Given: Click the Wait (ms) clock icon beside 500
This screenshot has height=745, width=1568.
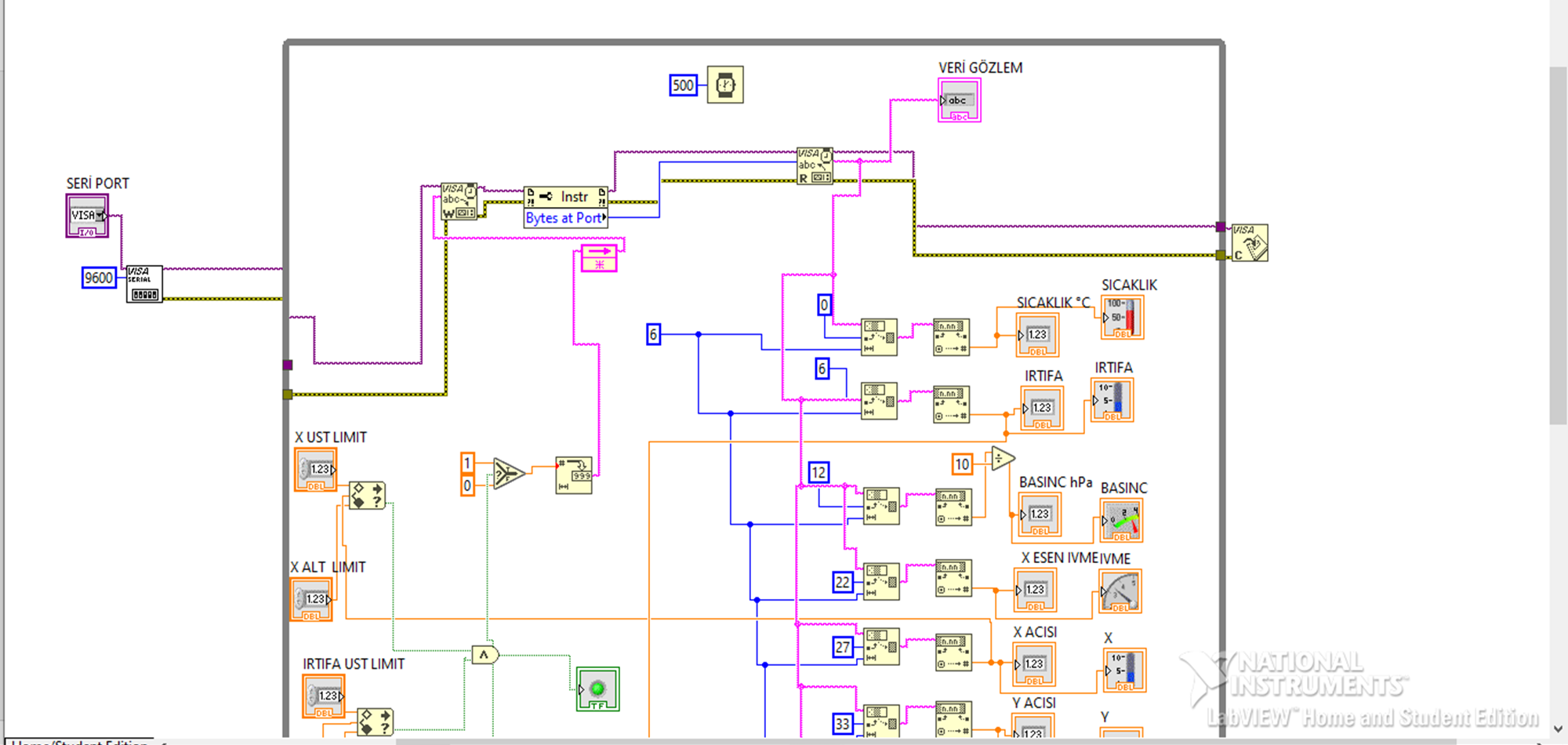Looking at the screenshot, I should tap(725, 85).
